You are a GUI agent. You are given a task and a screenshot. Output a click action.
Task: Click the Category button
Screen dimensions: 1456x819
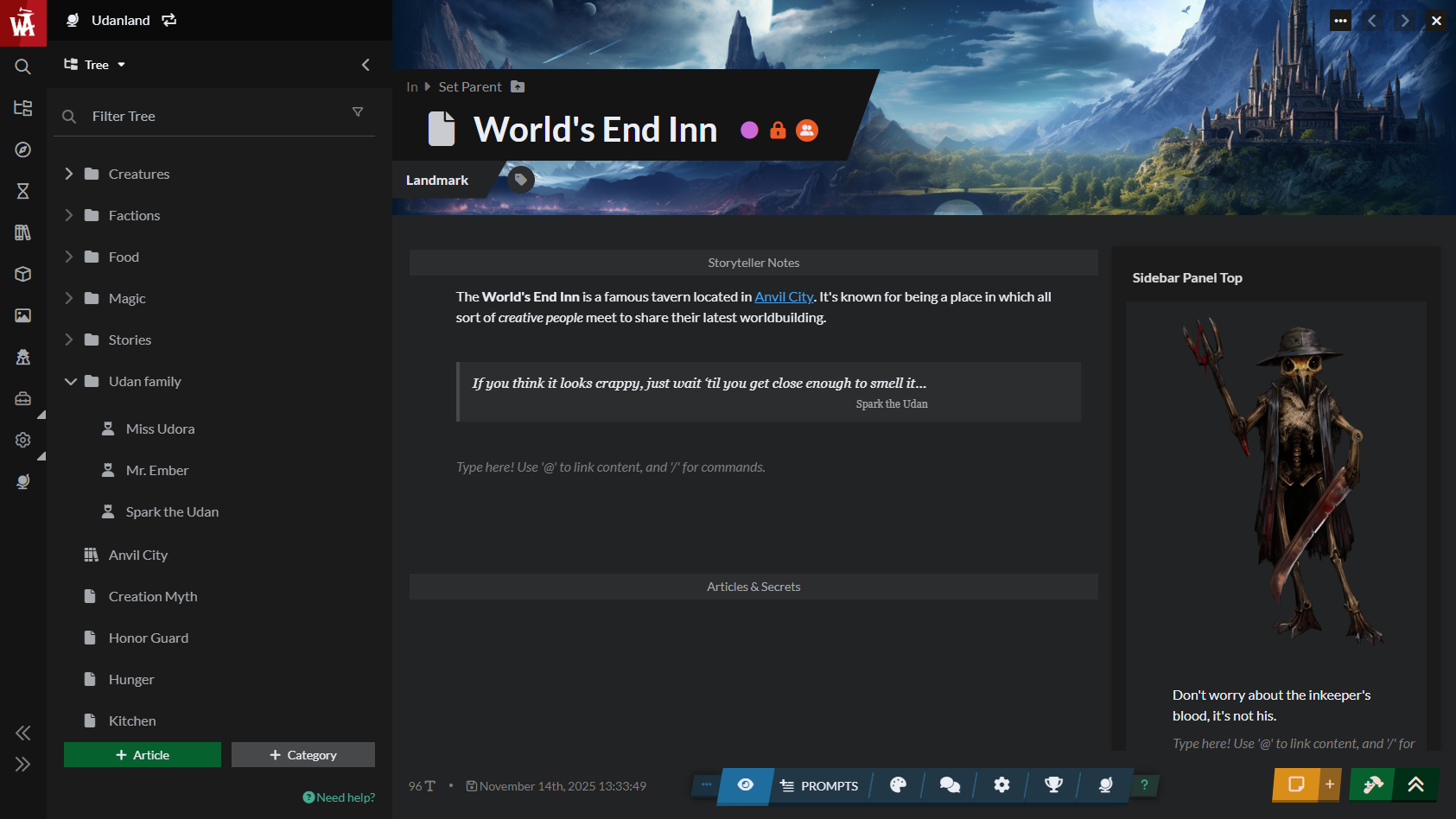coord(303,754)
